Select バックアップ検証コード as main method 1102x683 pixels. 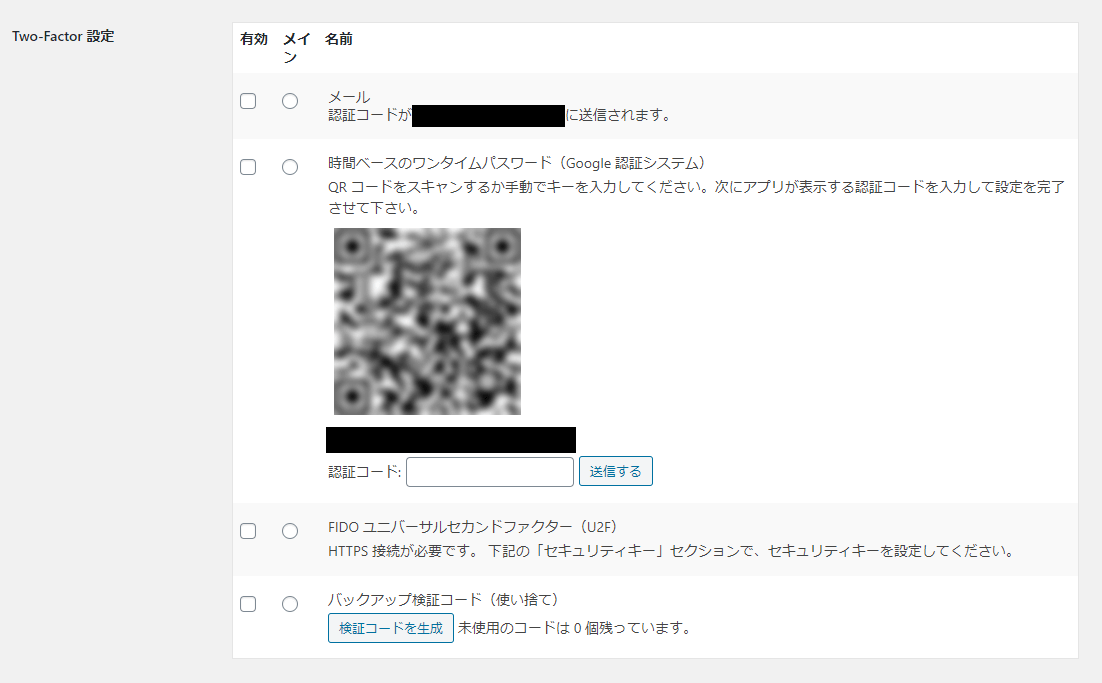click(290, 604)
